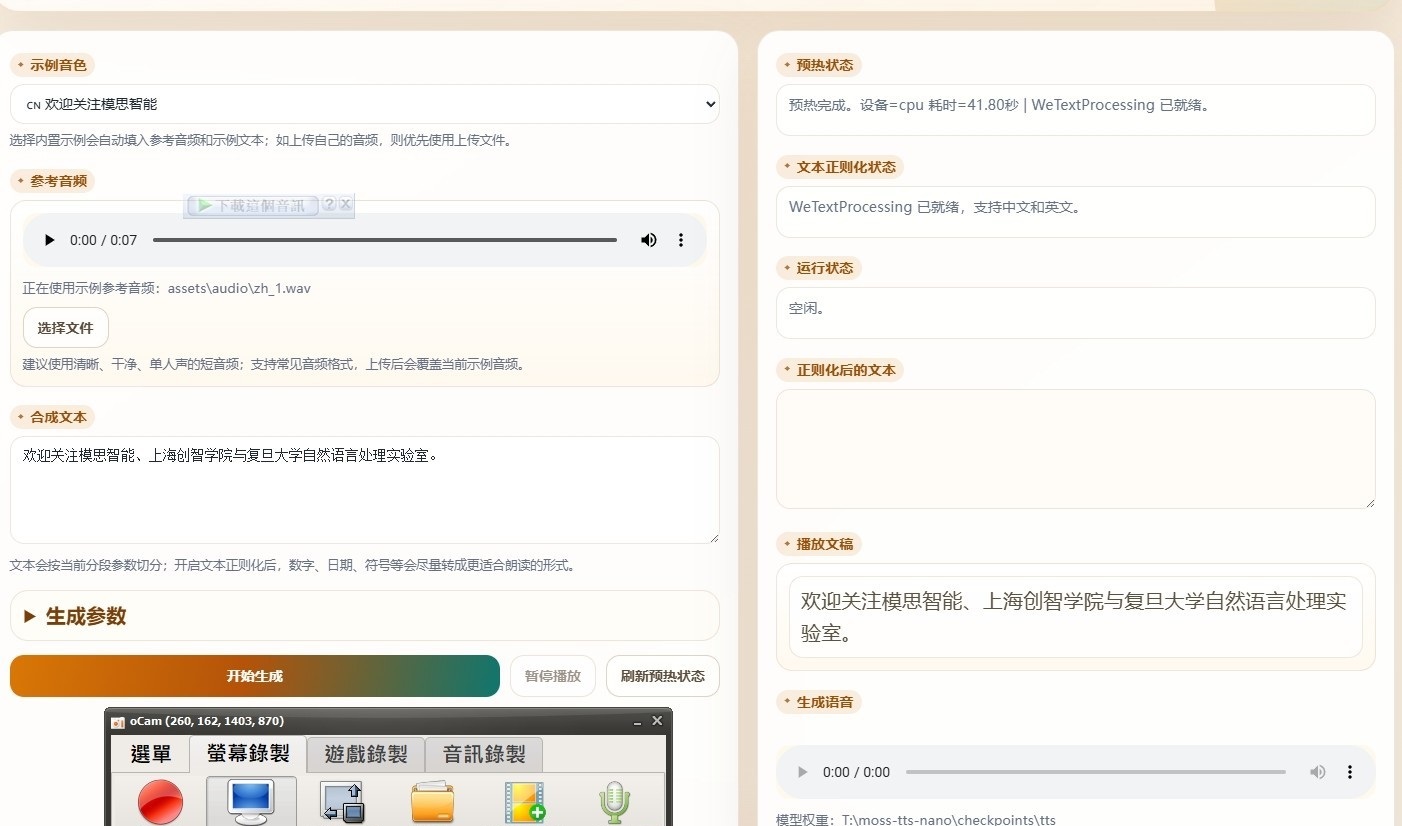The width and height of the screenshot is (1402, 826).
Task: Switch to the 音訊錄製 tab in oCam
Action: click(x=484, y=754)
